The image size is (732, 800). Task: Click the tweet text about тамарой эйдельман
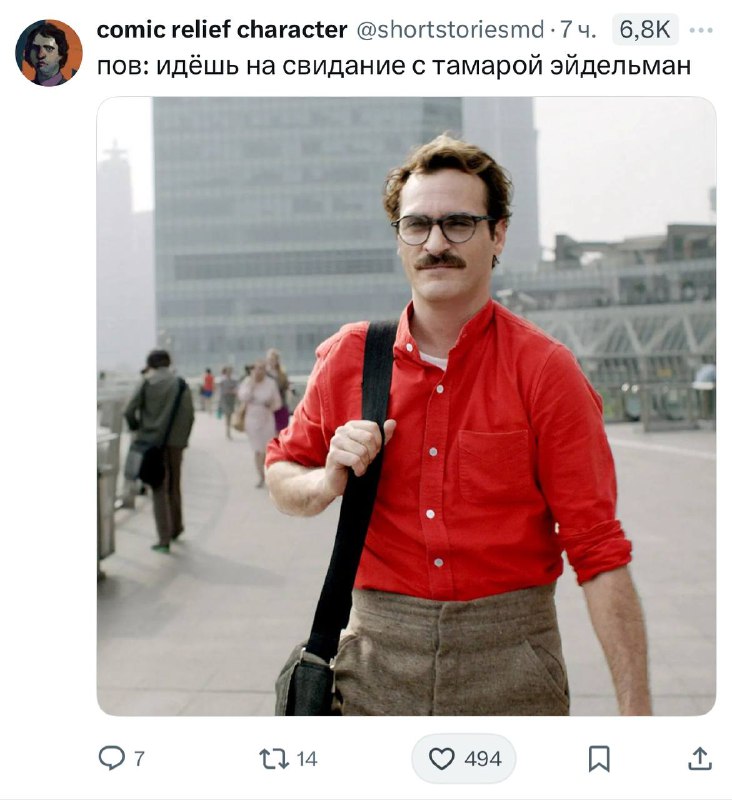(394, 65)
